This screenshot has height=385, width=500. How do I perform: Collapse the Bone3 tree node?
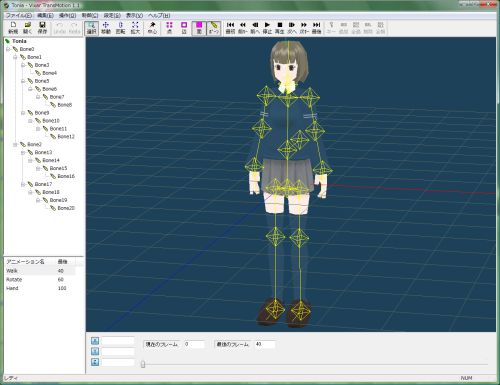coord(23,65)
